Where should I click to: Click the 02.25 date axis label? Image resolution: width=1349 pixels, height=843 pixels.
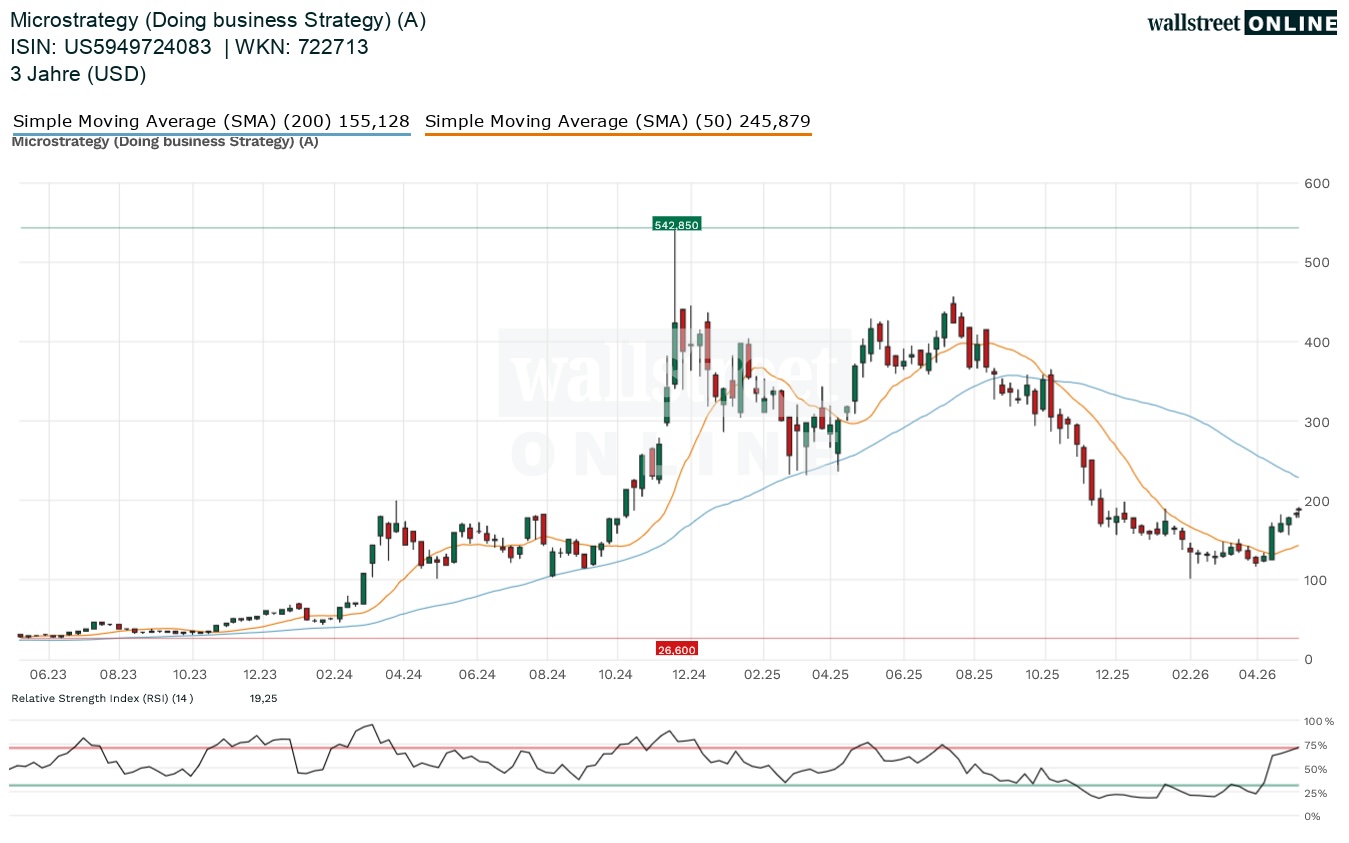pyautogui.click(x=761, y=675)
